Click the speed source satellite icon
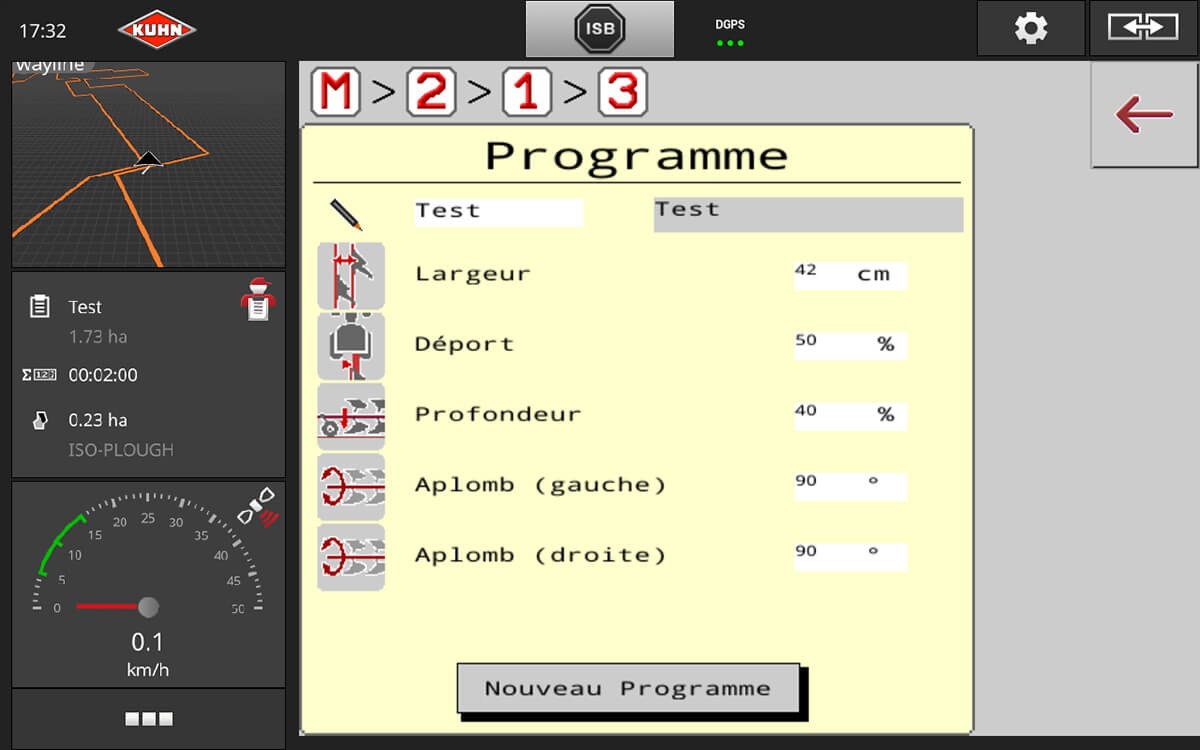Screen dimensions: 1200x750 258,508
